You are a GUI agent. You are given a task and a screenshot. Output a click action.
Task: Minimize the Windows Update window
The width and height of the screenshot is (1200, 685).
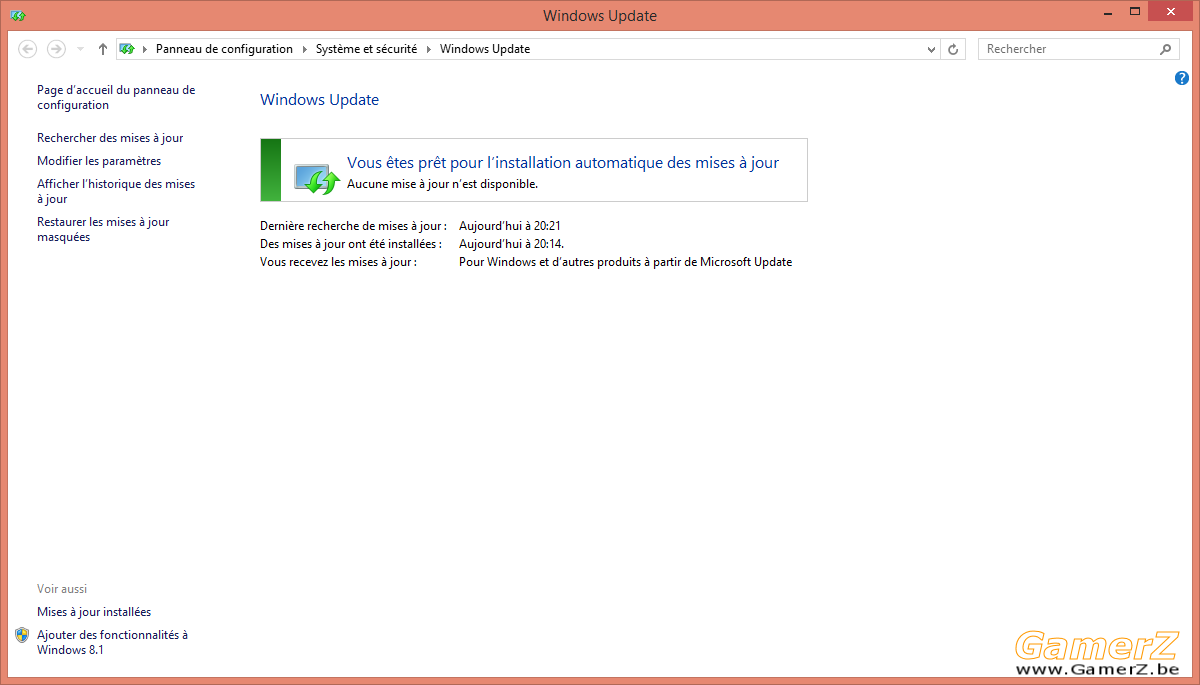tap(1107, 12)
